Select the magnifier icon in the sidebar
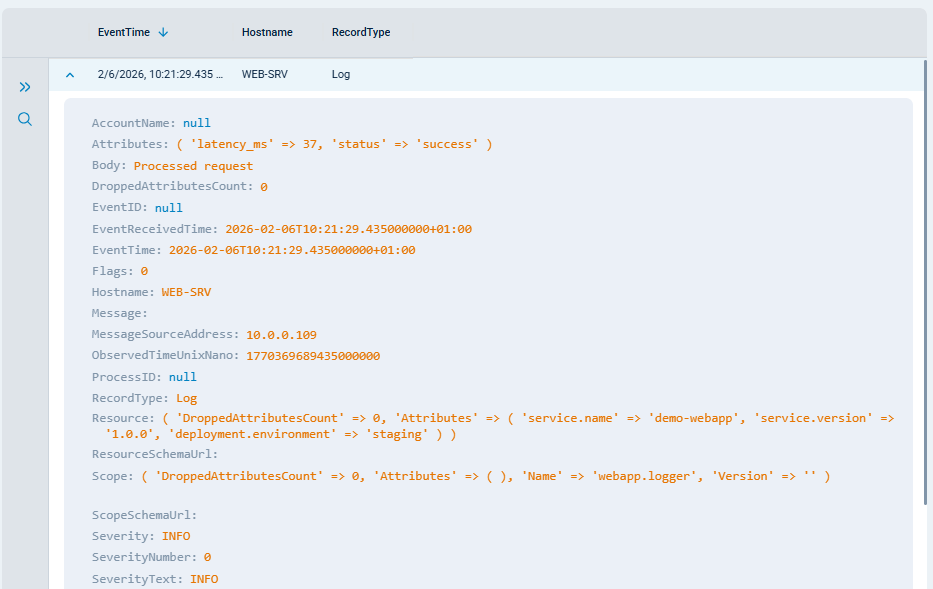 (25, 118)
